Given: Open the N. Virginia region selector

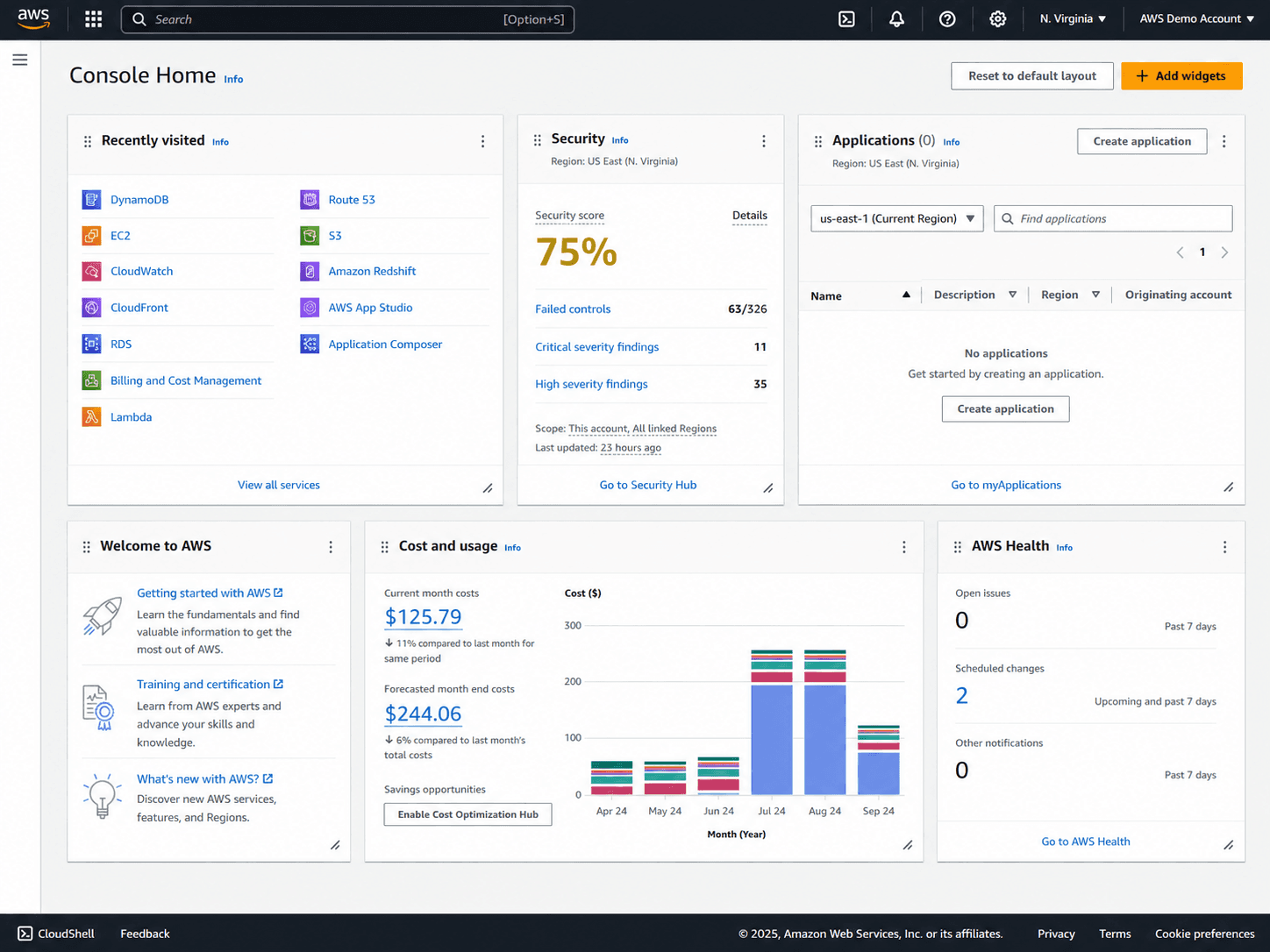Looking at the screenshot, I should point(1073,19).
